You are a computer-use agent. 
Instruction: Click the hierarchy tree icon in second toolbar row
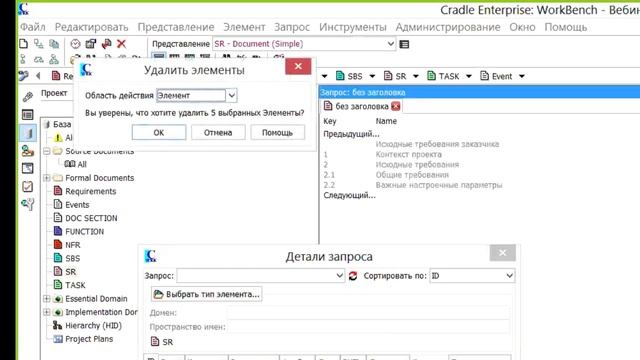coord(54,60)
